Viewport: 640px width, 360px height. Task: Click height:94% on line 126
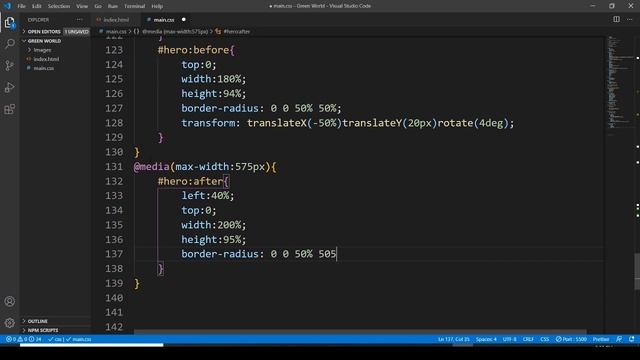214,93
